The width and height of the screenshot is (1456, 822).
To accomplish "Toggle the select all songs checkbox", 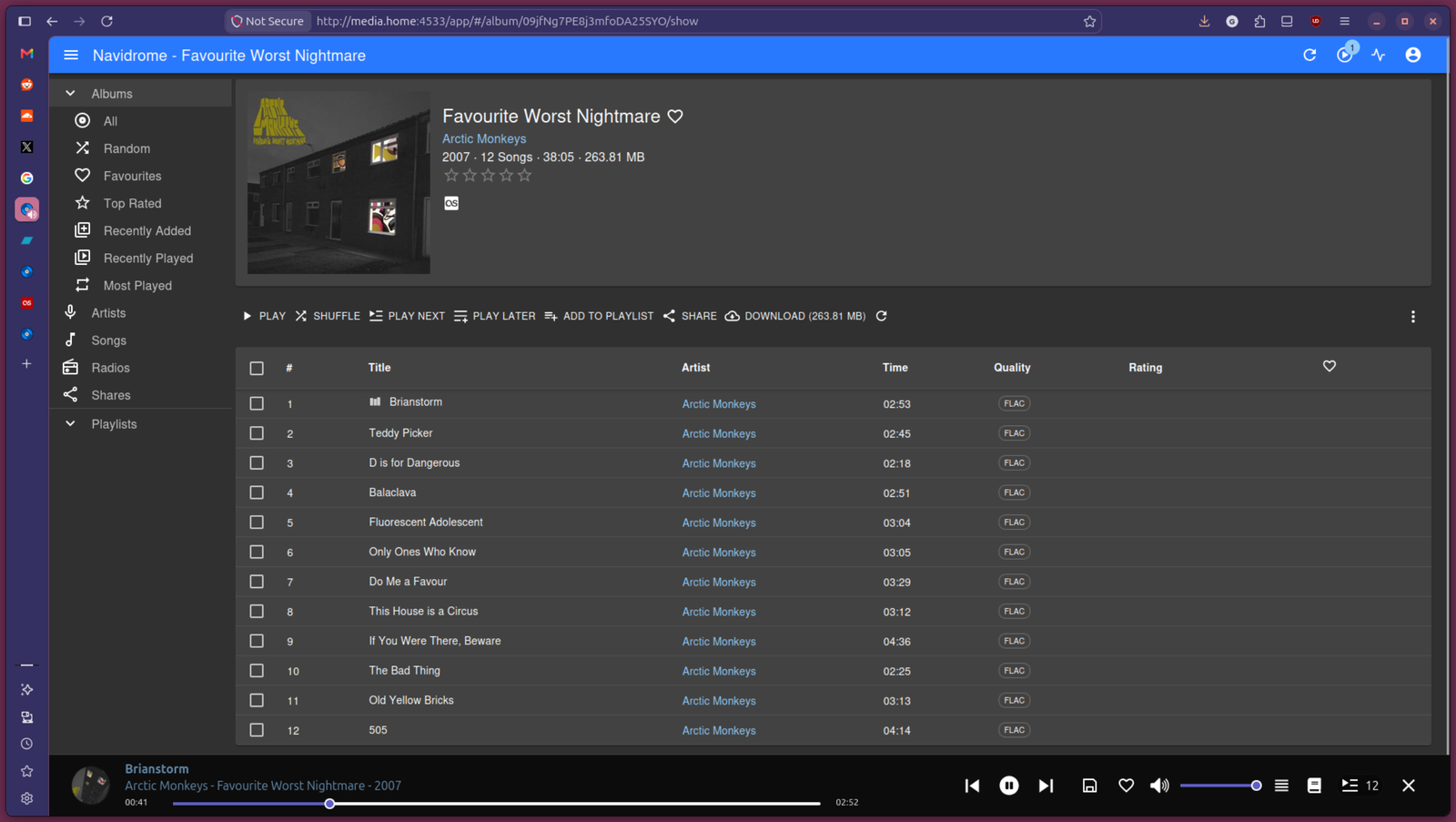I will click(x=257, y=369).
